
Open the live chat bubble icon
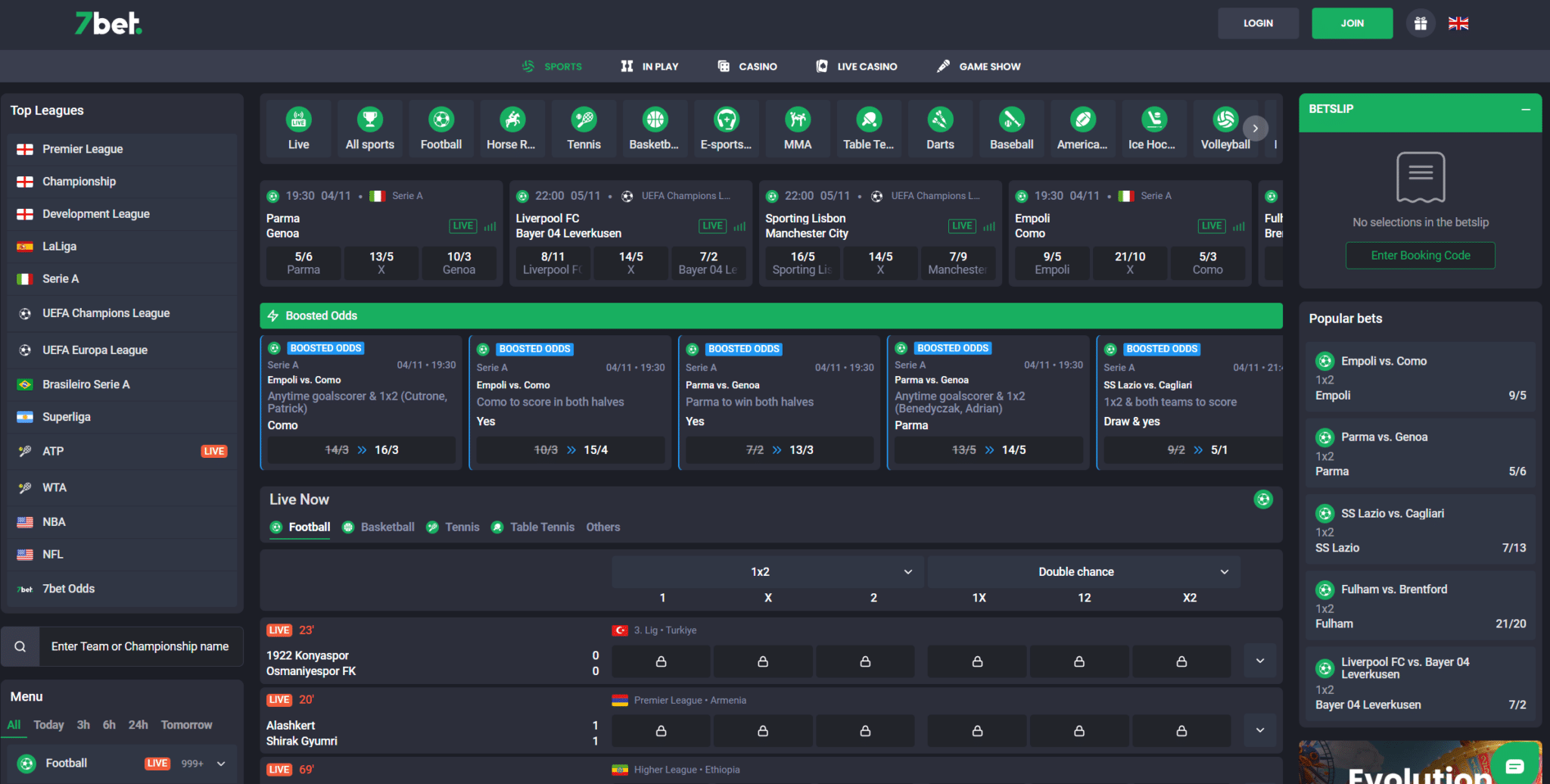[1514, 766]
